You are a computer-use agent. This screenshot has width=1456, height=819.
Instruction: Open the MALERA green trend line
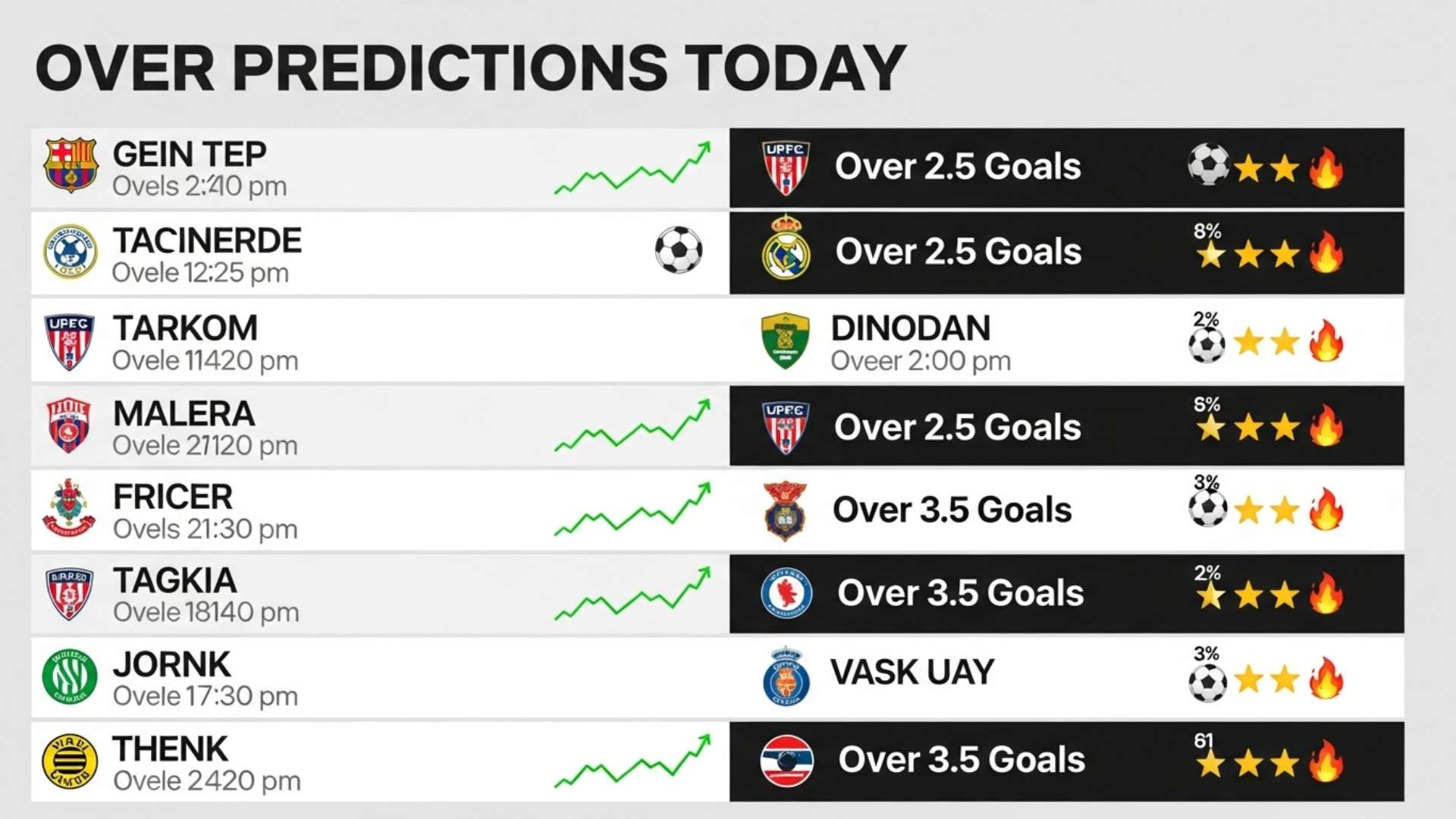pos(633,425)
